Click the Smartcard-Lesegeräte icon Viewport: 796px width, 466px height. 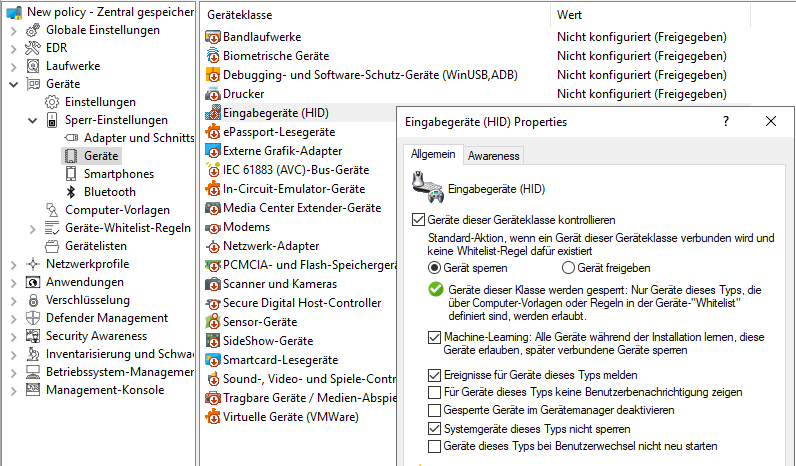pyautogui.click(x=213, y=360)
